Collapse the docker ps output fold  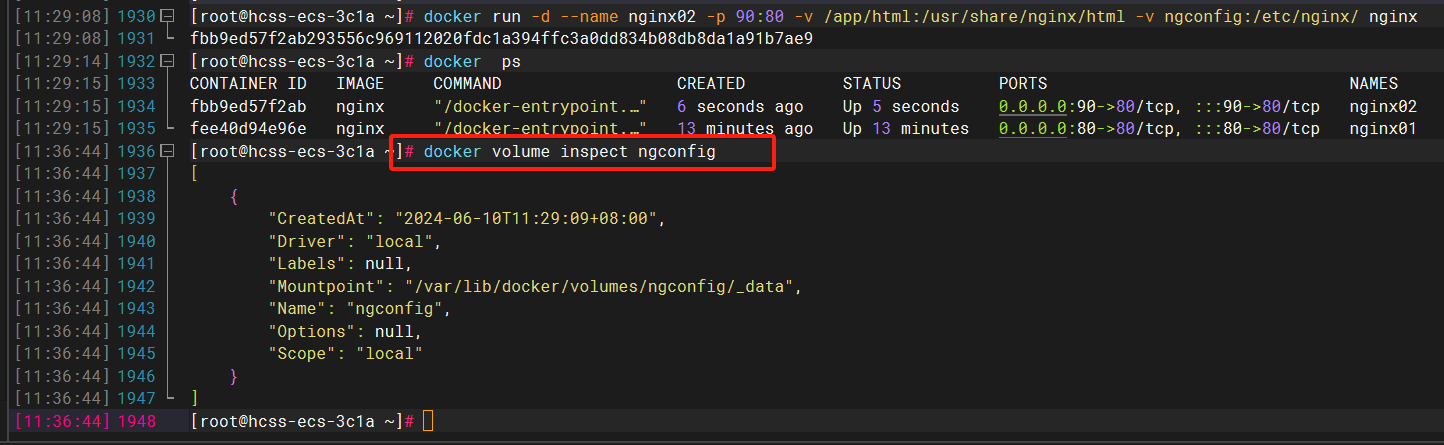[167, 62]
